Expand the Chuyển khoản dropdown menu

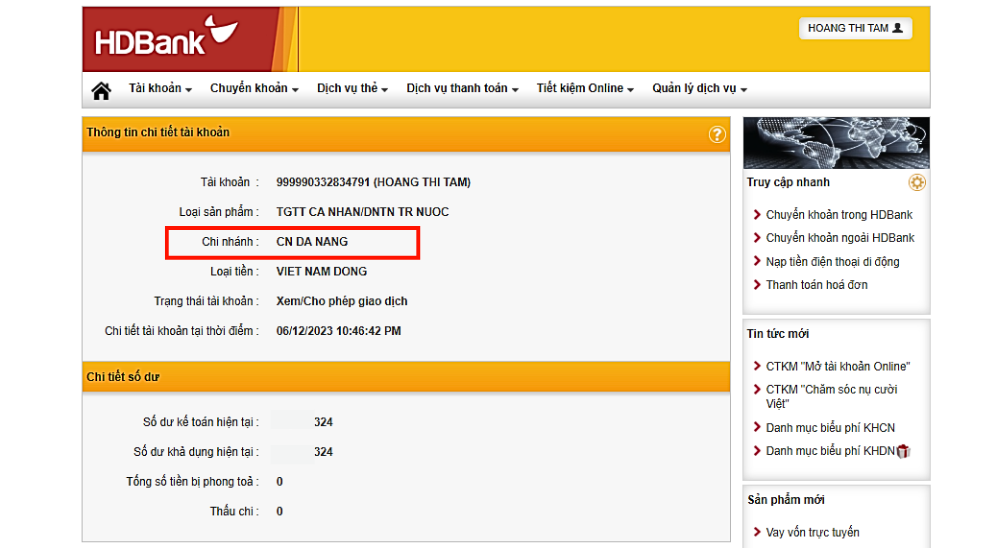pos(255,89)
